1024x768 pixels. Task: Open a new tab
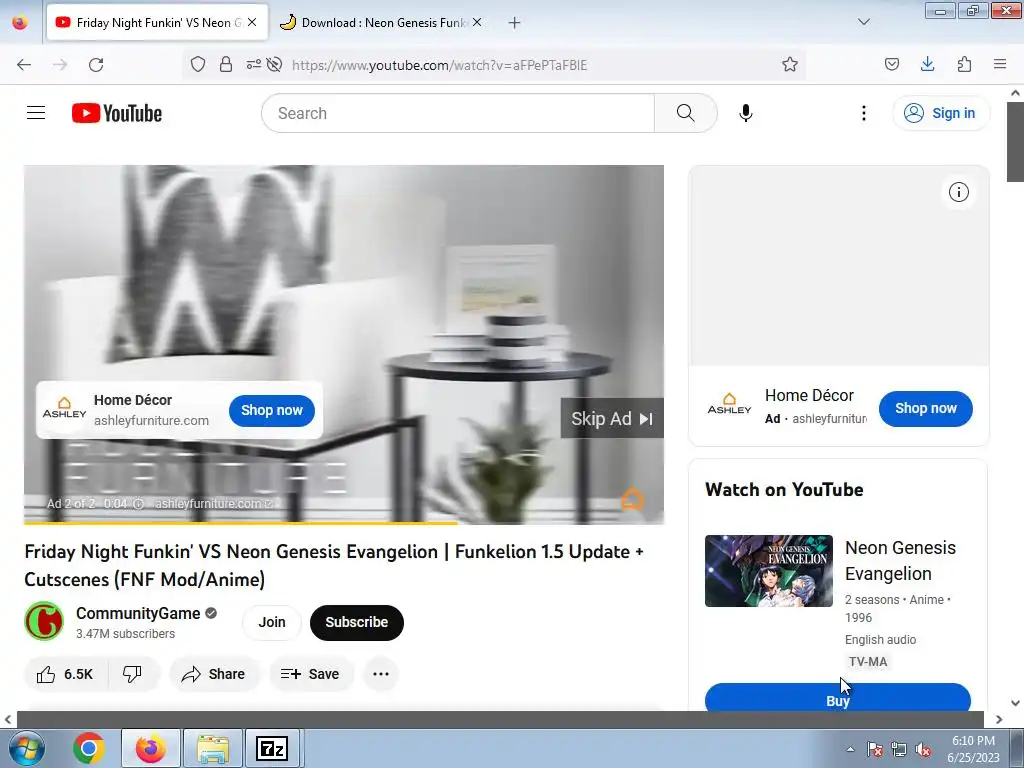(514, 23)
